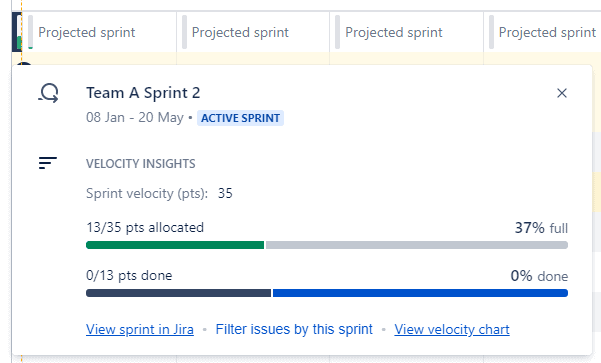Select the fourth Projected sprint column
This screenshot has width=601, height=363.
pyautogui.click(x=542, y=32)
